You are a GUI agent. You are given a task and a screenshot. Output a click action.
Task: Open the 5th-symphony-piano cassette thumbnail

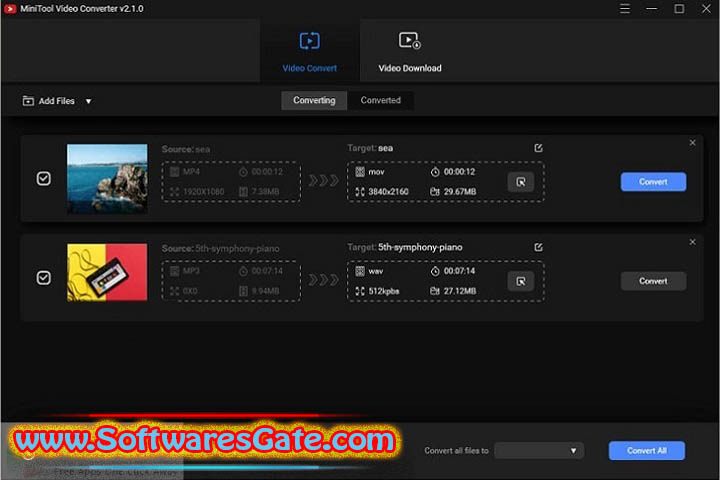pos(107,272)
